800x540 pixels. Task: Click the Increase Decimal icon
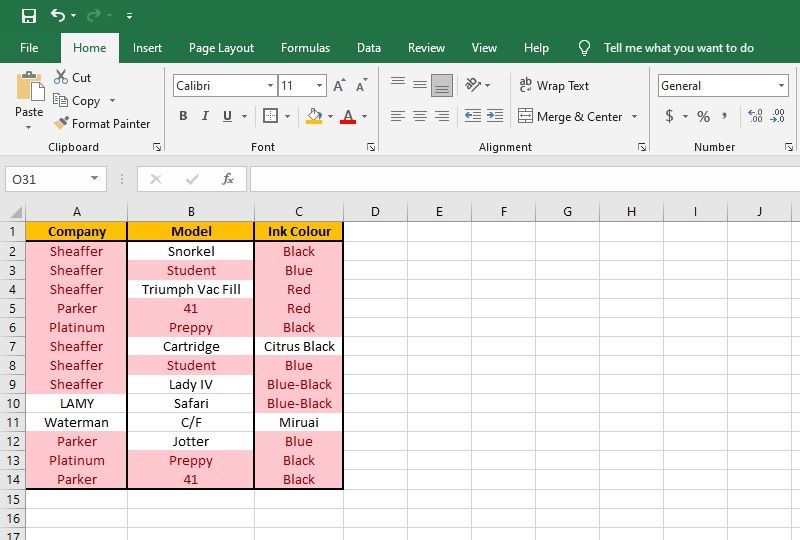[x=755, y=116]
